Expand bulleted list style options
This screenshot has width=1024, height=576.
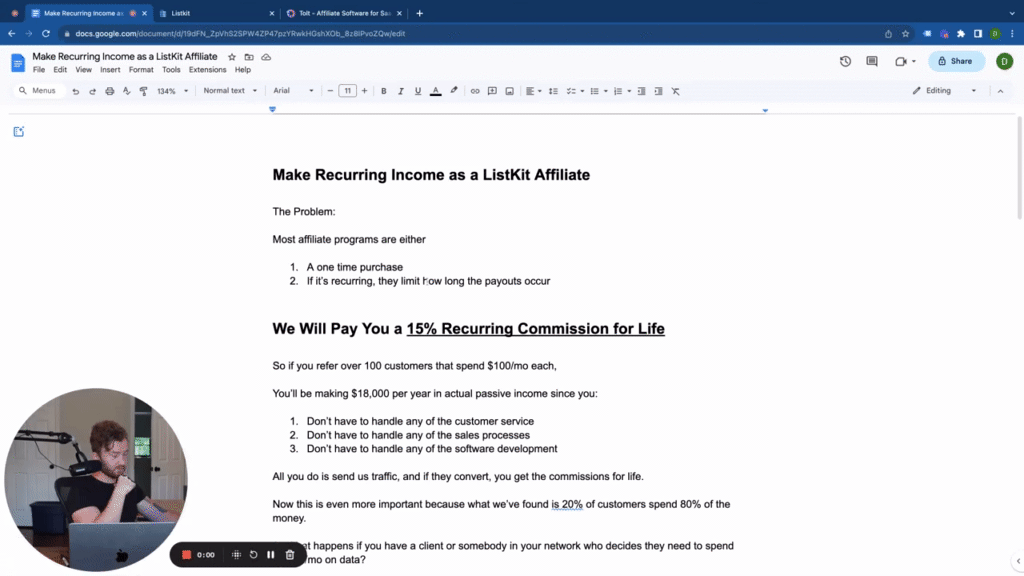(x=605, y=91)
